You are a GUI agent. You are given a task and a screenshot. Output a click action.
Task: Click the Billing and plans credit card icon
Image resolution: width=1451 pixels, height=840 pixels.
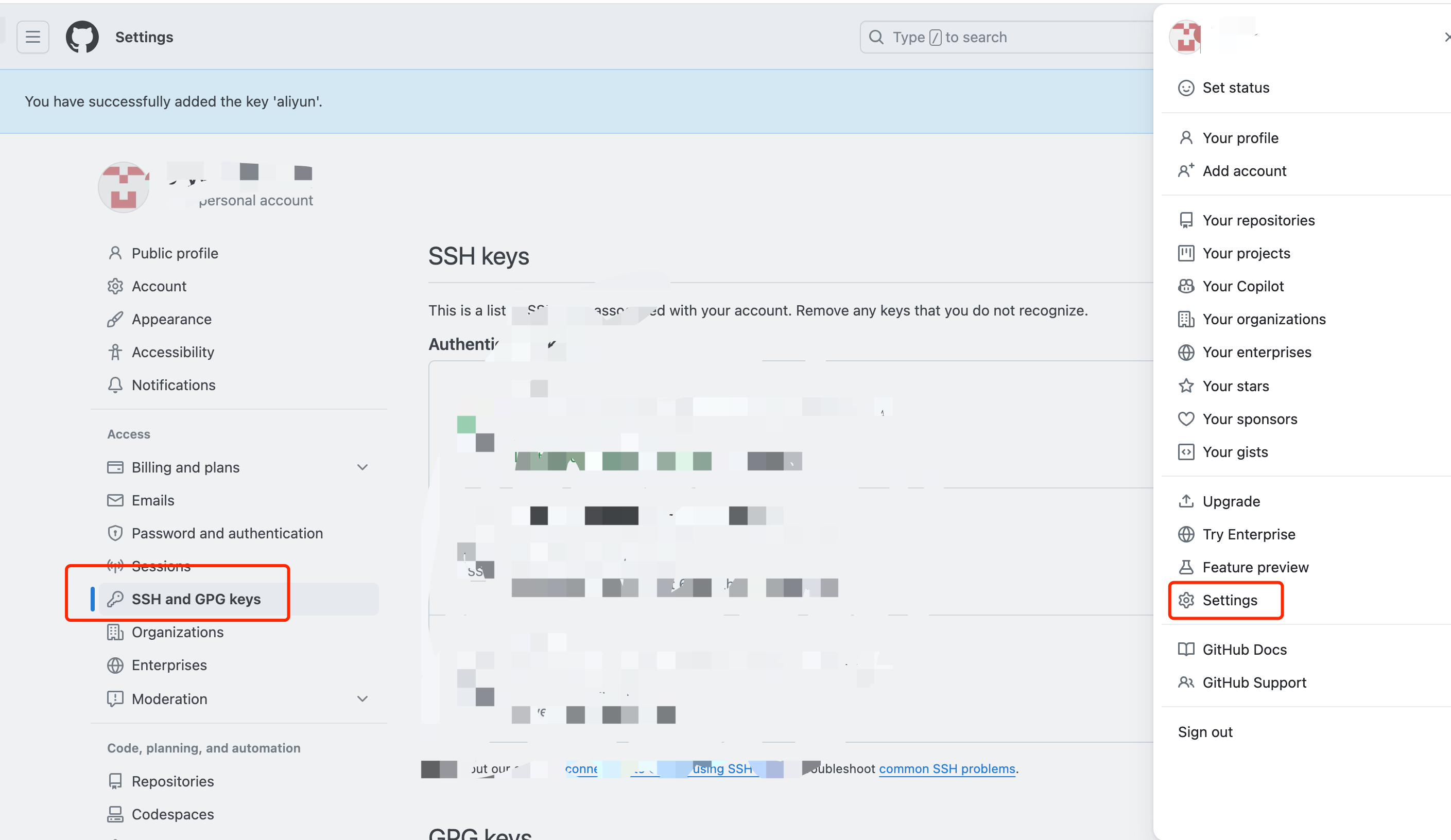[115, 467]
